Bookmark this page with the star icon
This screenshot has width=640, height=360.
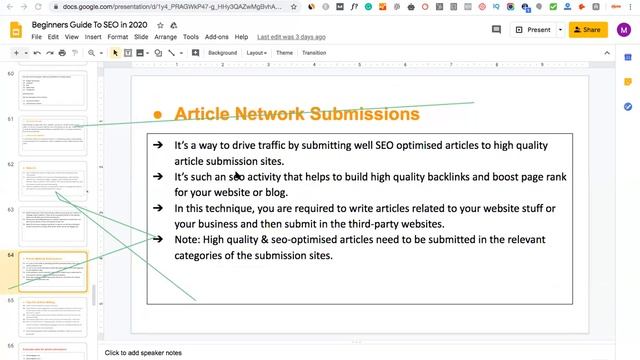click(293, 7)
